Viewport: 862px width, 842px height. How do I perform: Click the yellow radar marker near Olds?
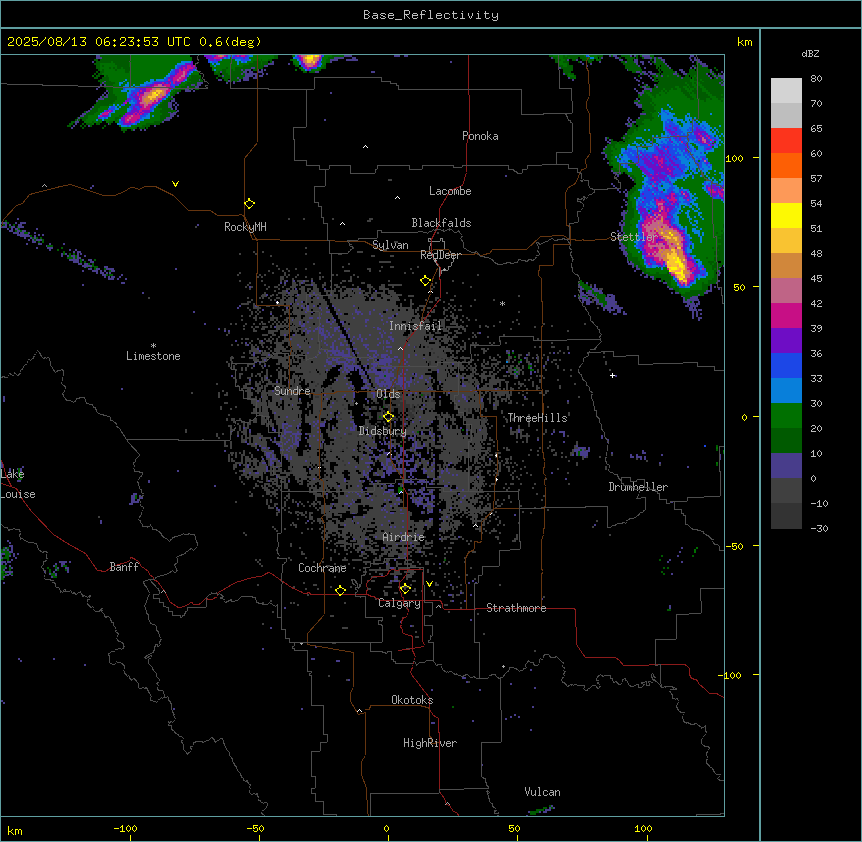click(388, 417)
